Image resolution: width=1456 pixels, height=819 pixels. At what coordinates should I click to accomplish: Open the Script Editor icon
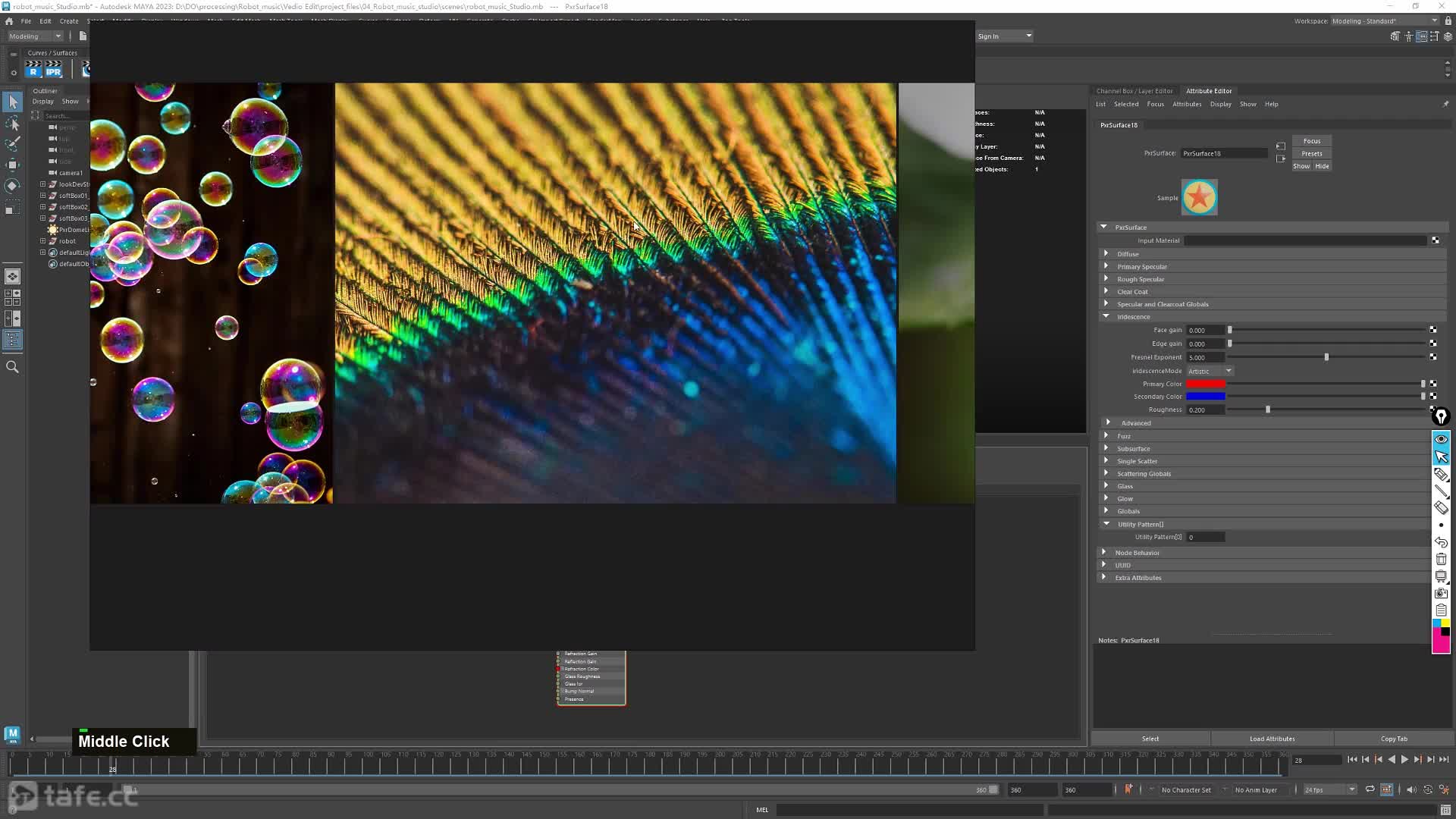[1446, 810]
